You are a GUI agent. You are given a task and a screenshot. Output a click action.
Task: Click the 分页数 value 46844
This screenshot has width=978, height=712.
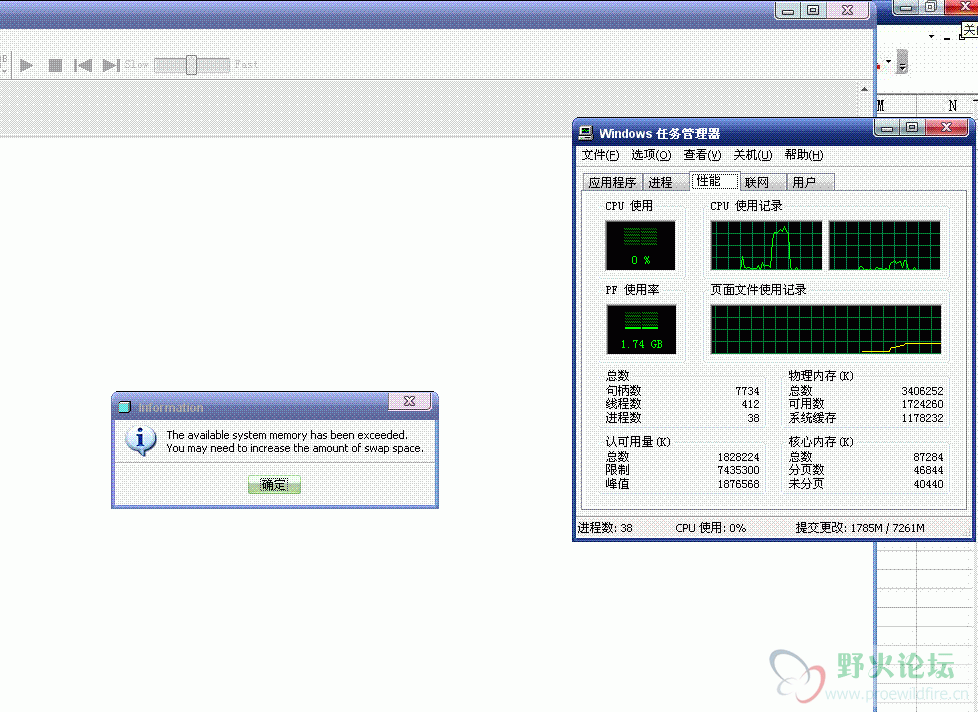928,470
